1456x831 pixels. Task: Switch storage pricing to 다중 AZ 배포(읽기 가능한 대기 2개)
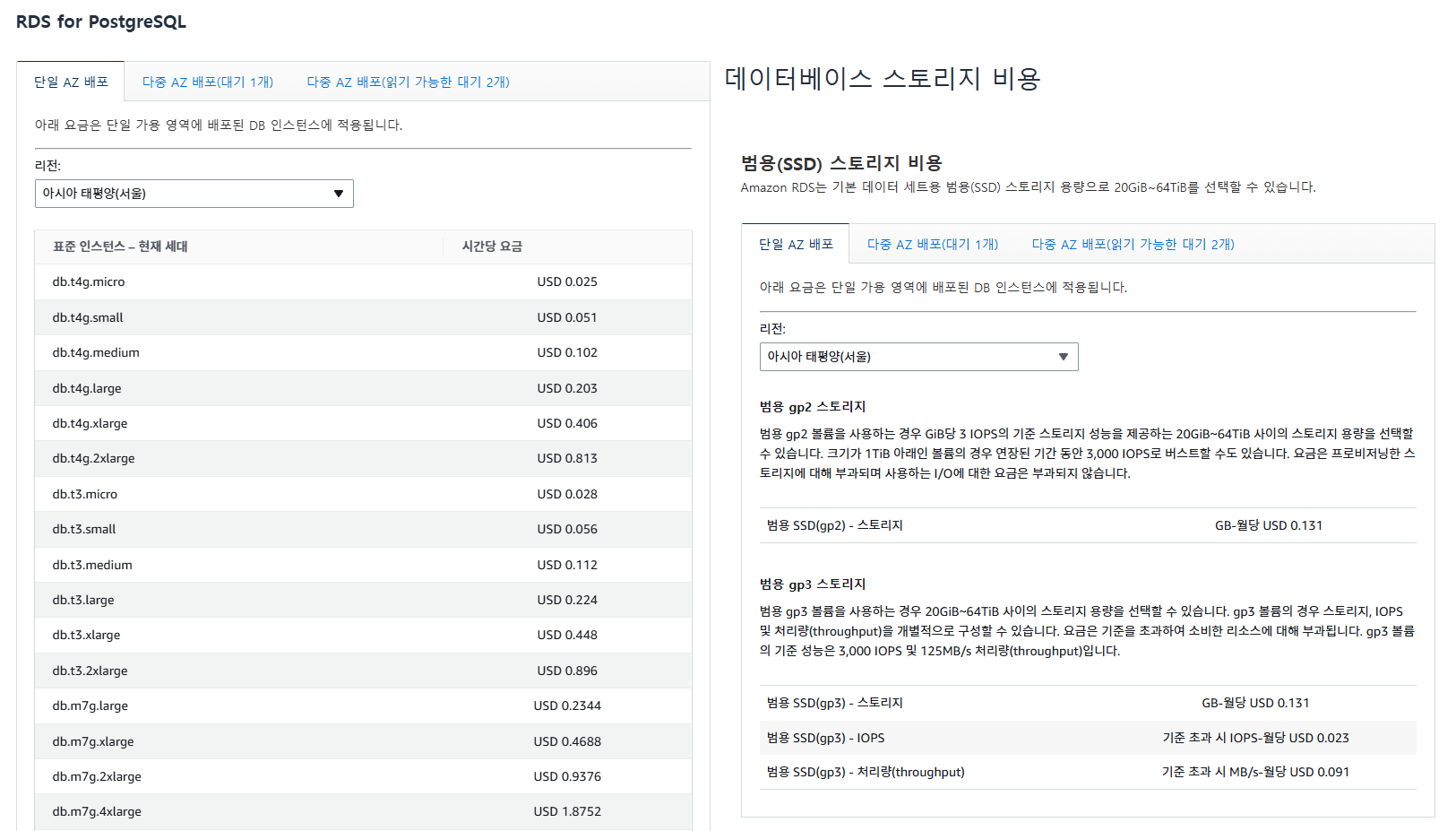pos(1133,244)
